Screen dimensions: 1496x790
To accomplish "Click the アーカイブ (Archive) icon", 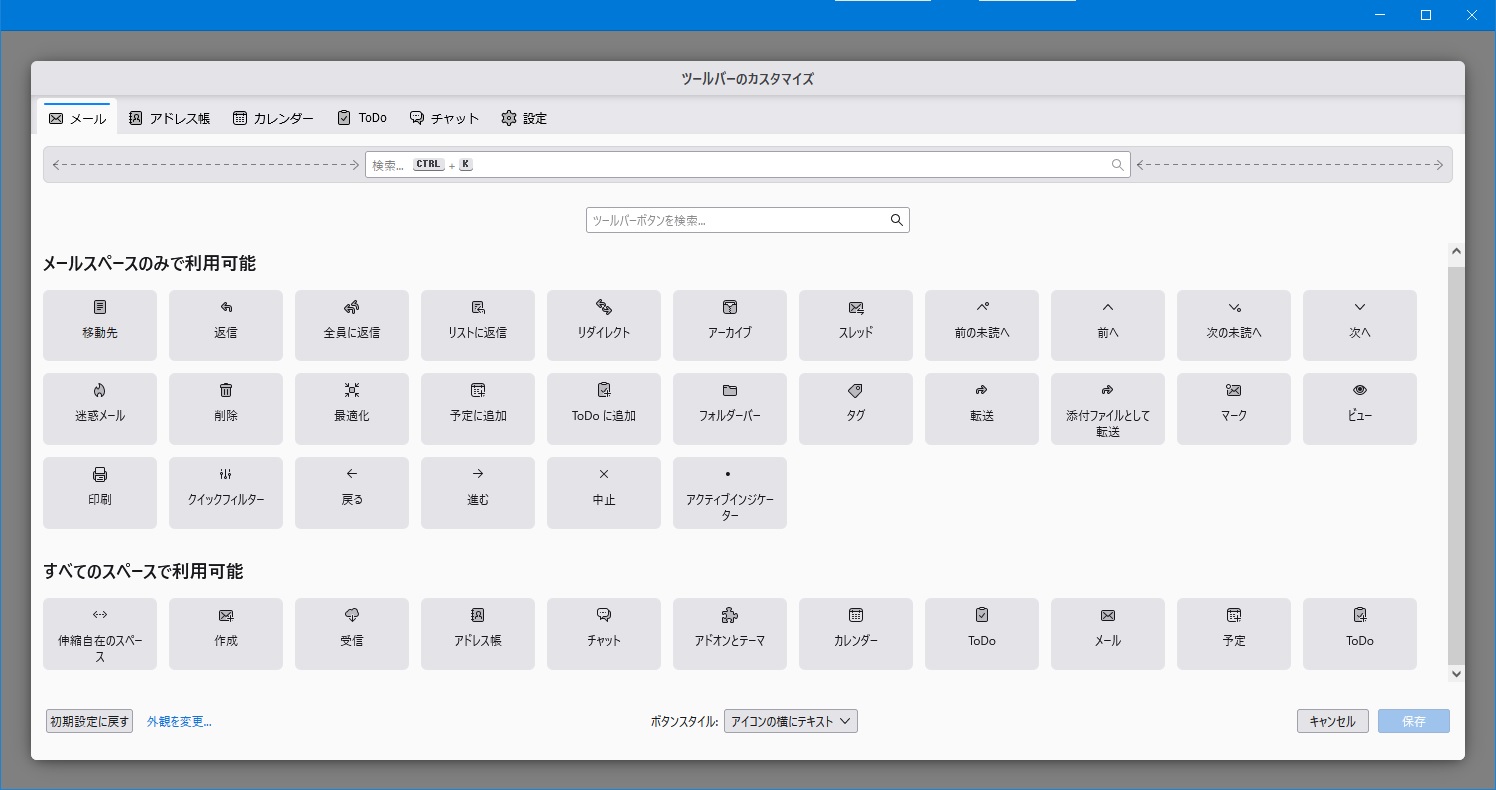I will [730, 308].
